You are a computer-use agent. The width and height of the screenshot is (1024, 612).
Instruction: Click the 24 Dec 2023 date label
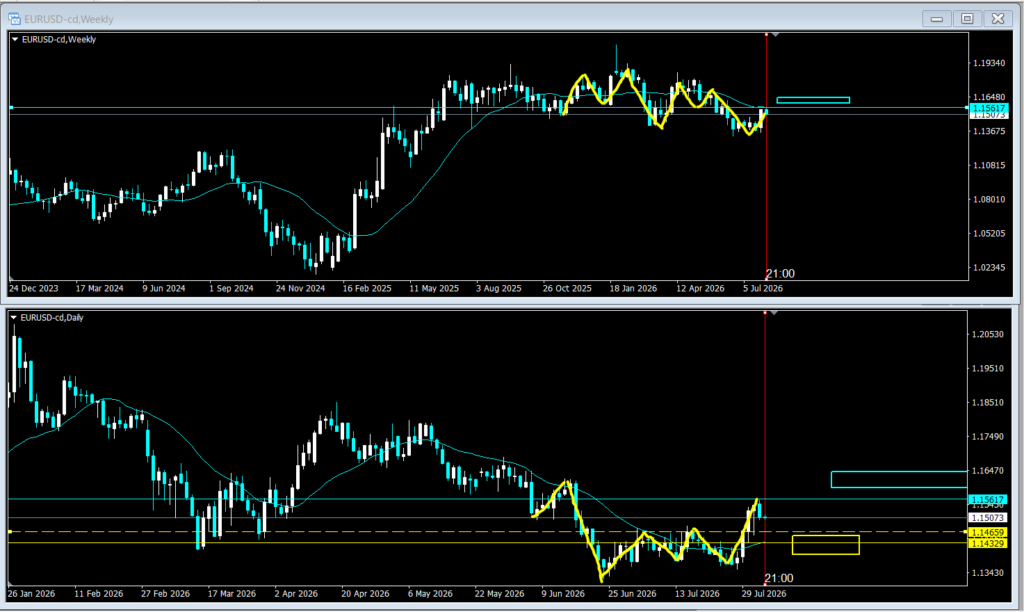33,288
